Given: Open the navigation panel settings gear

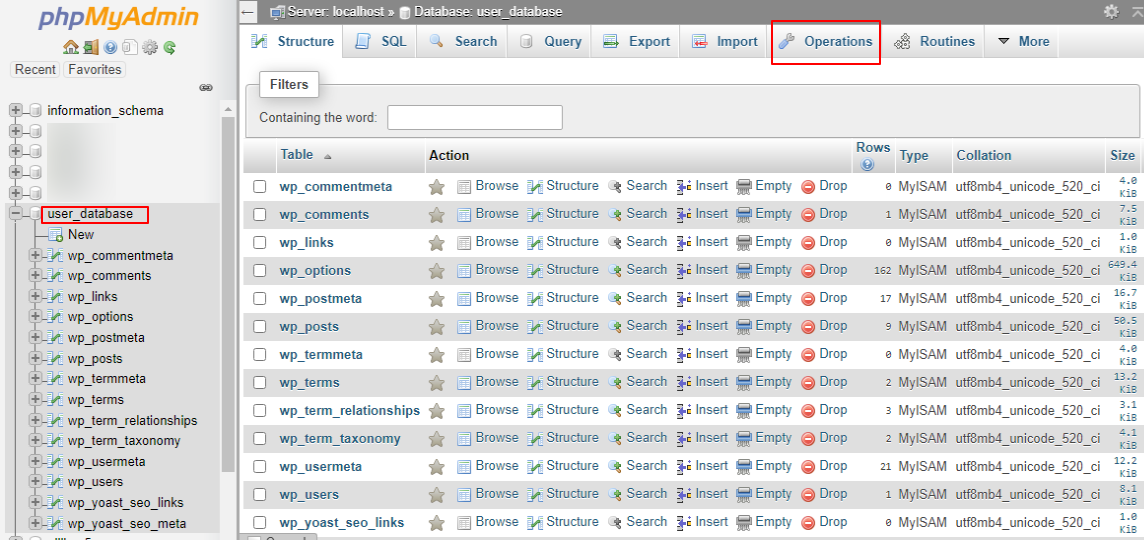Looking at the screenshot, I should click(x=150, y=47).
